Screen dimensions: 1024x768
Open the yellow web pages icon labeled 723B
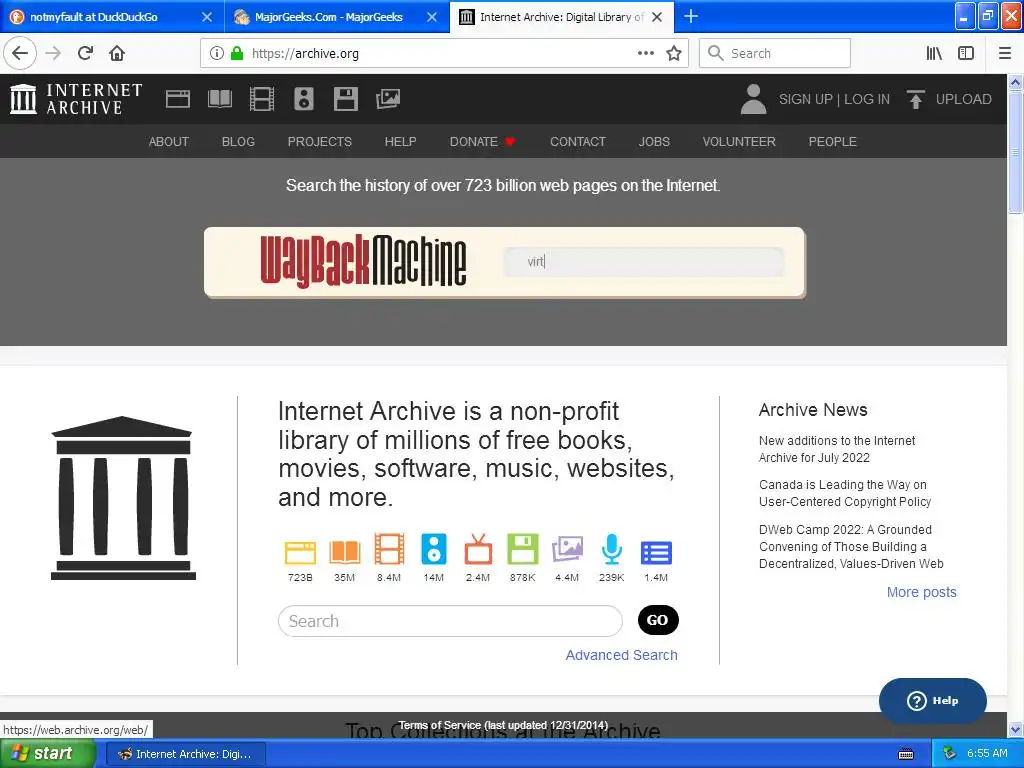click(300, 552)
